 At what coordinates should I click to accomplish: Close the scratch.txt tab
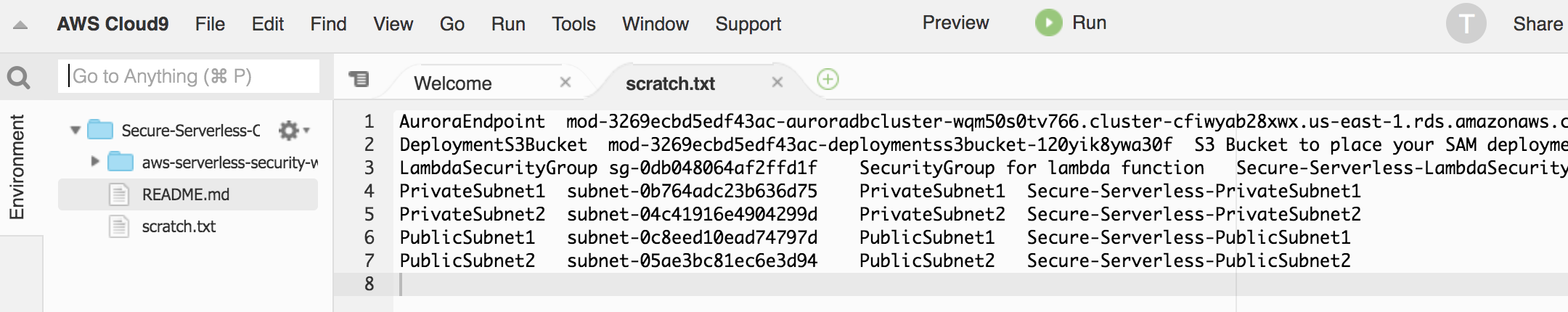click(777, 82)
